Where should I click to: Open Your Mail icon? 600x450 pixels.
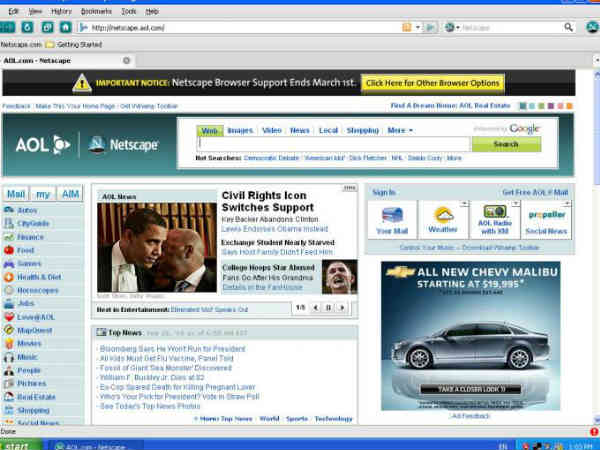[x=391, y=219]
